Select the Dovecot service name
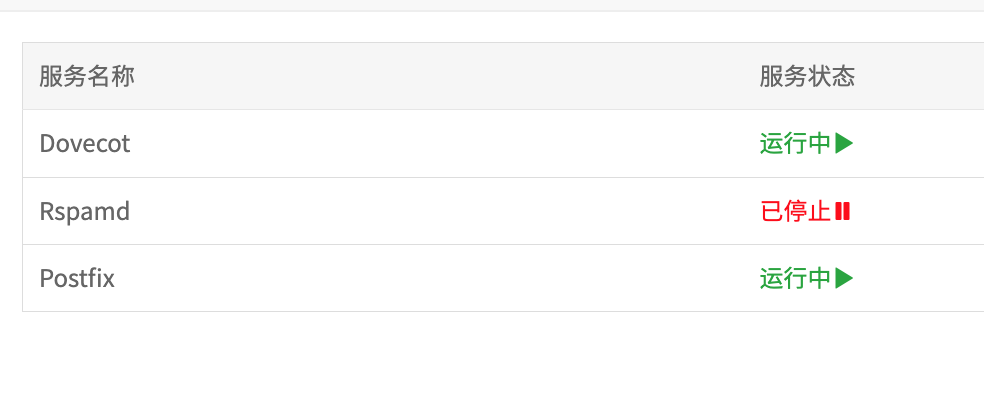 85,144
